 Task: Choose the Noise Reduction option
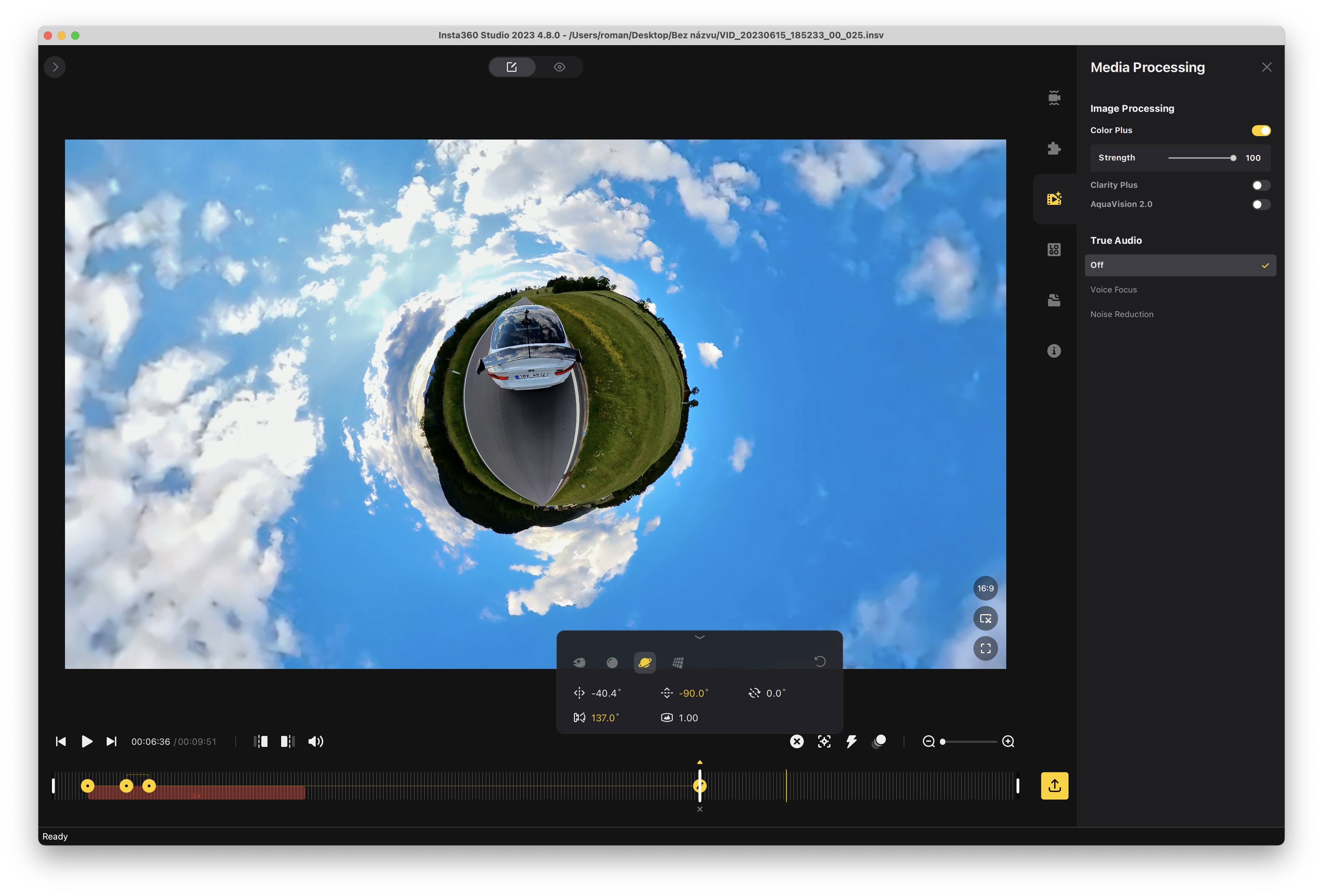coord(1122,314)
